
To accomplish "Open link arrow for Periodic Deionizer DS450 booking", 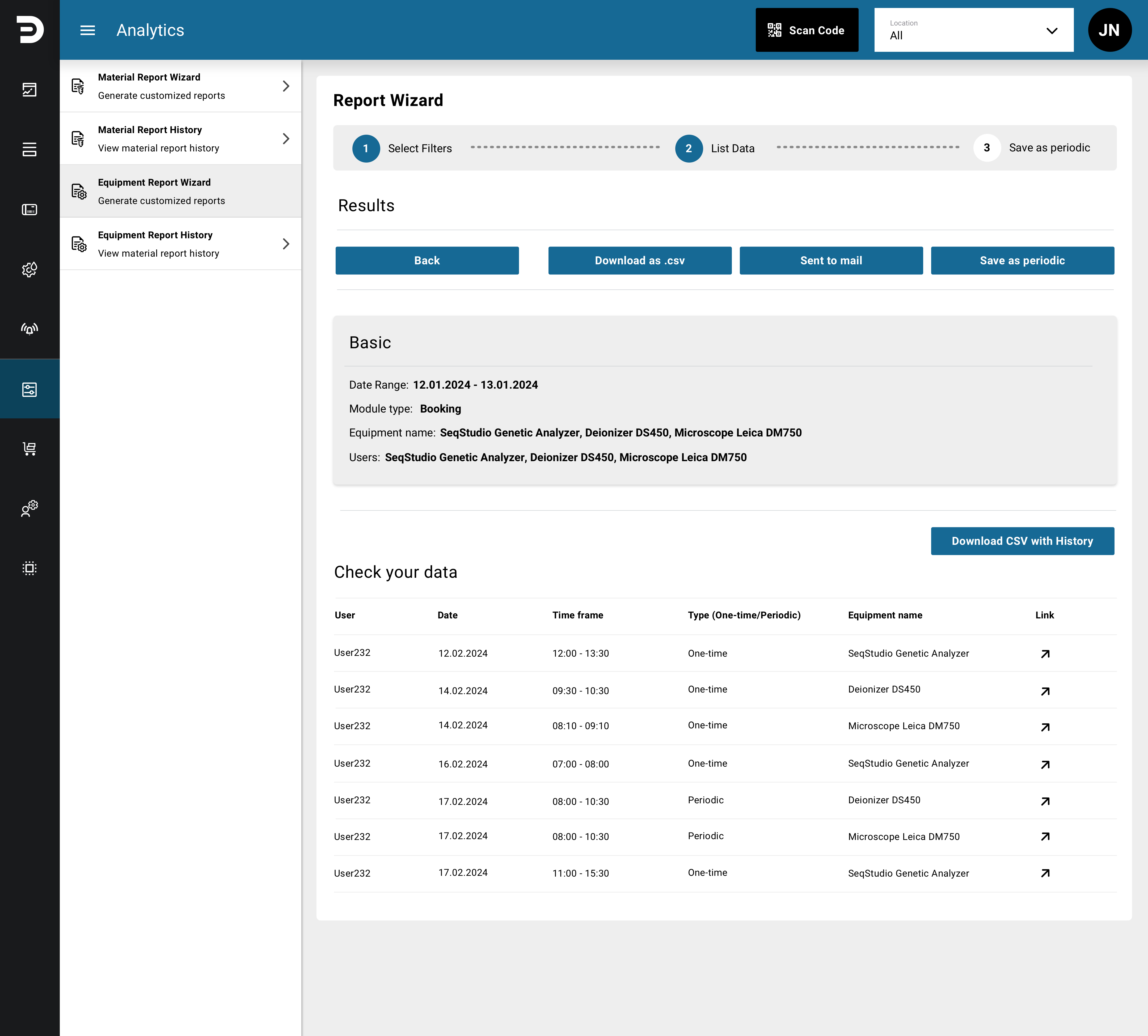I will [1045, 801].
